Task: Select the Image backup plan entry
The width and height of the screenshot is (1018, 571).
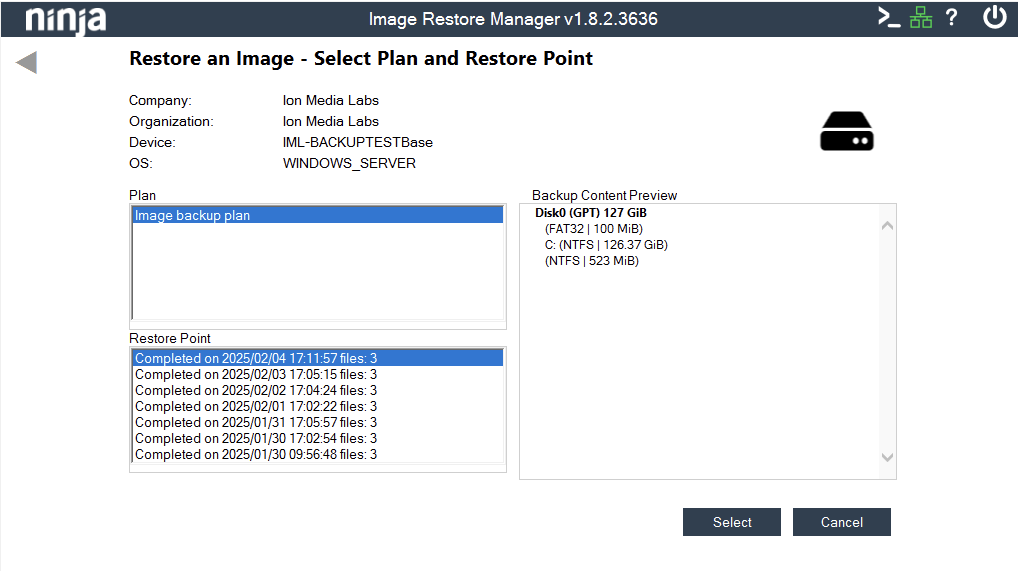Action: (x=317, y=215)
